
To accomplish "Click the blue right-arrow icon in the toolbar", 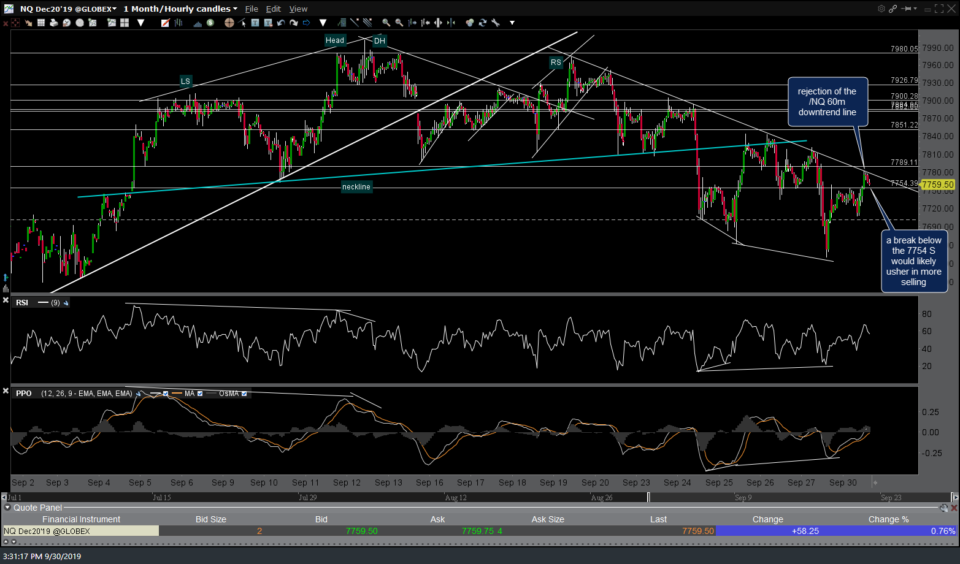I will click(306, 23).
